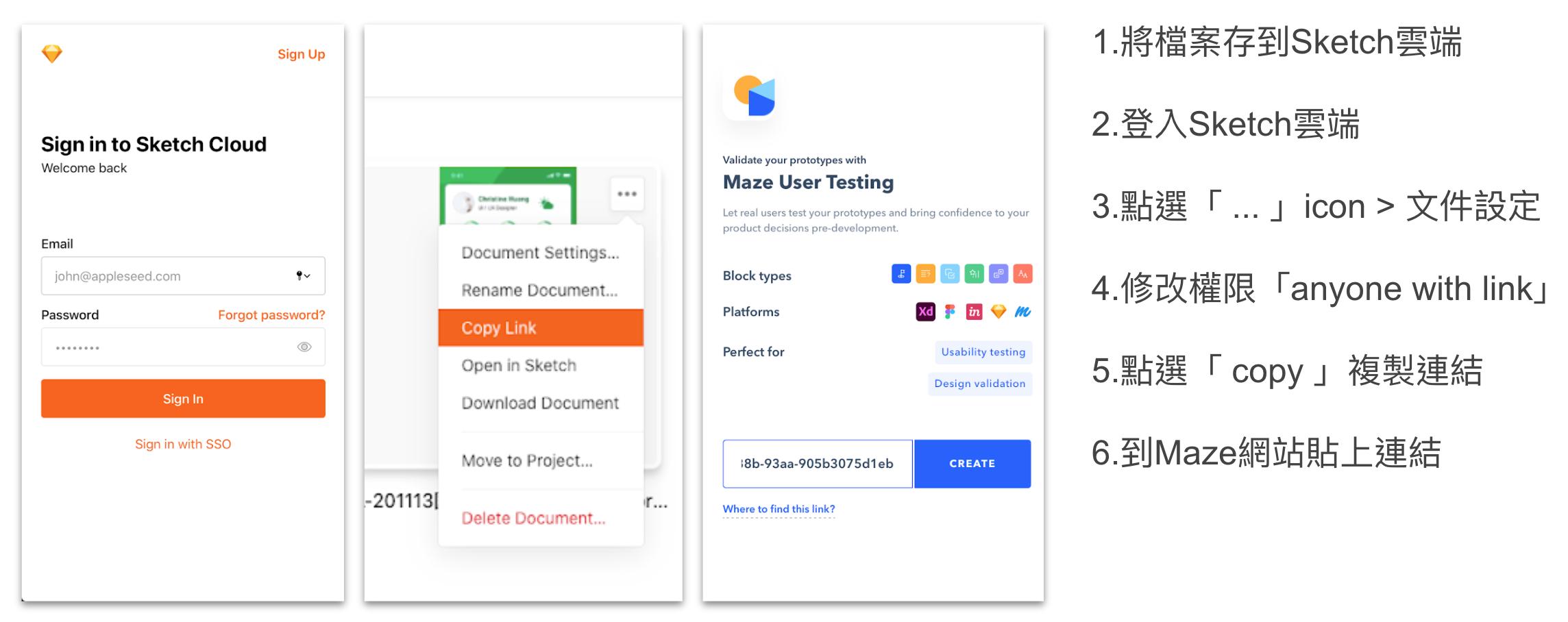Choose Open in Sketch menu entry
Viewport: 1568px width, 622px height.
(x=541, y=365)
